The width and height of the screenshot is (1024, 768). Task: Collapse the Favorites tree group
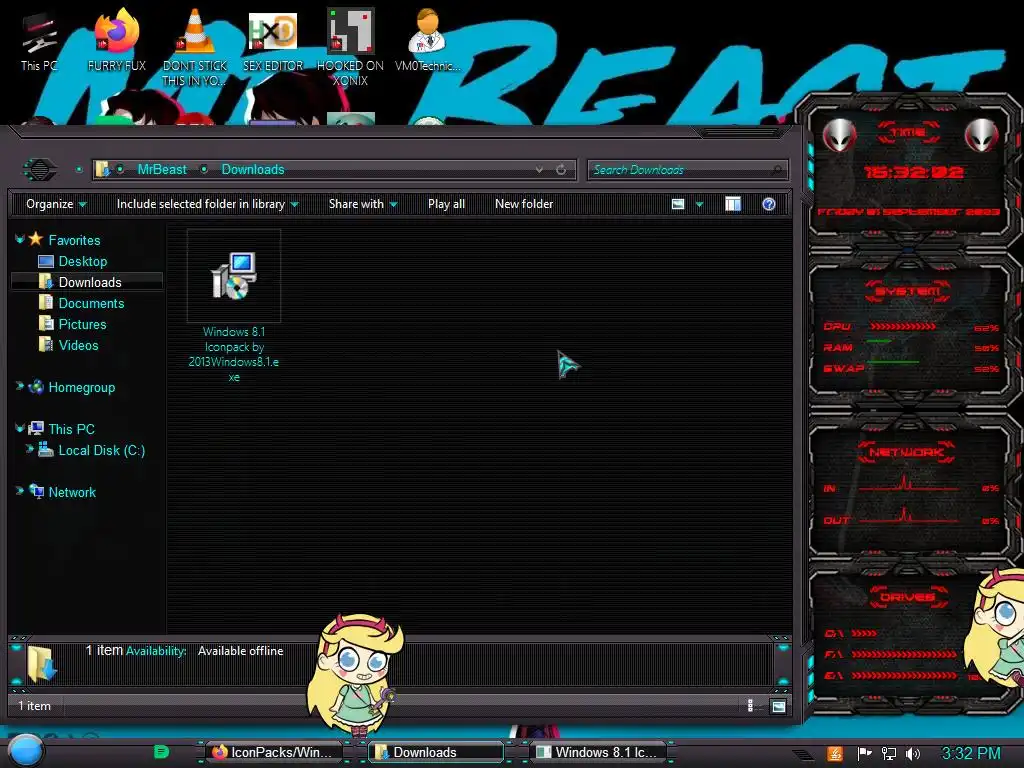pyautogui.click(x=20, y=240)
